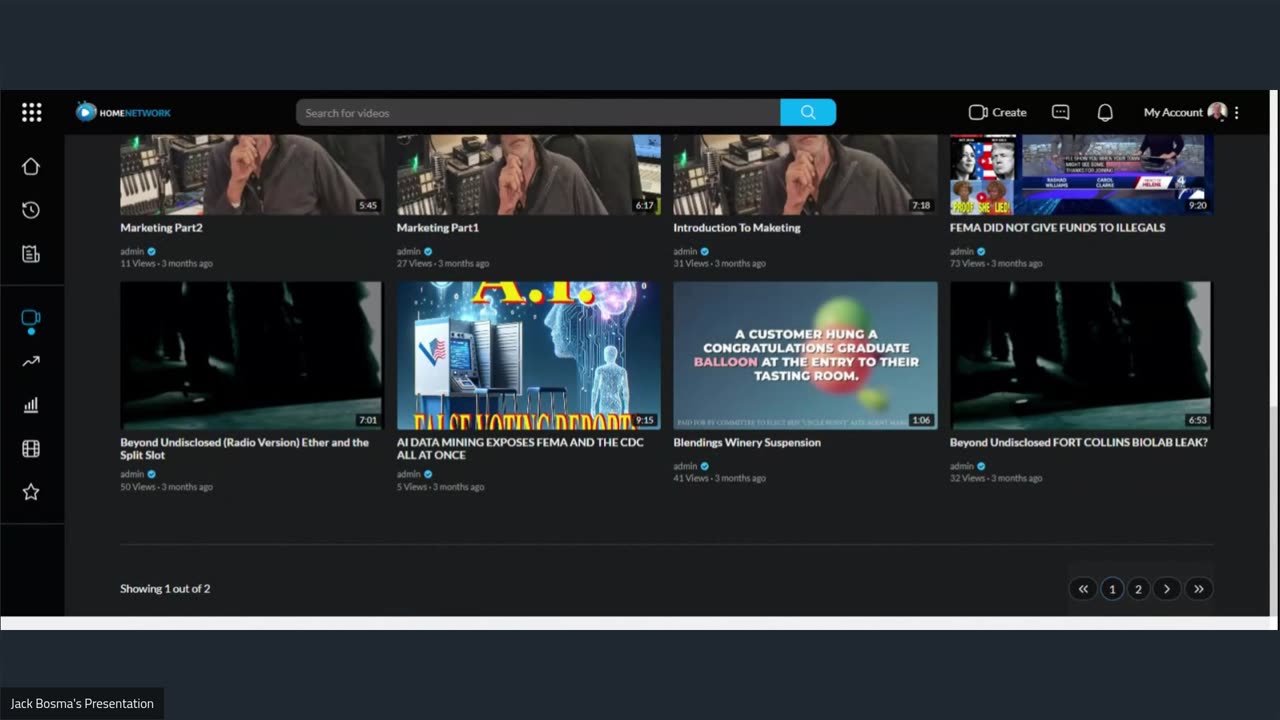Click 73 Views 3 months ago text
Viewport: 1280px width, 720px height.
click(996, 264)
